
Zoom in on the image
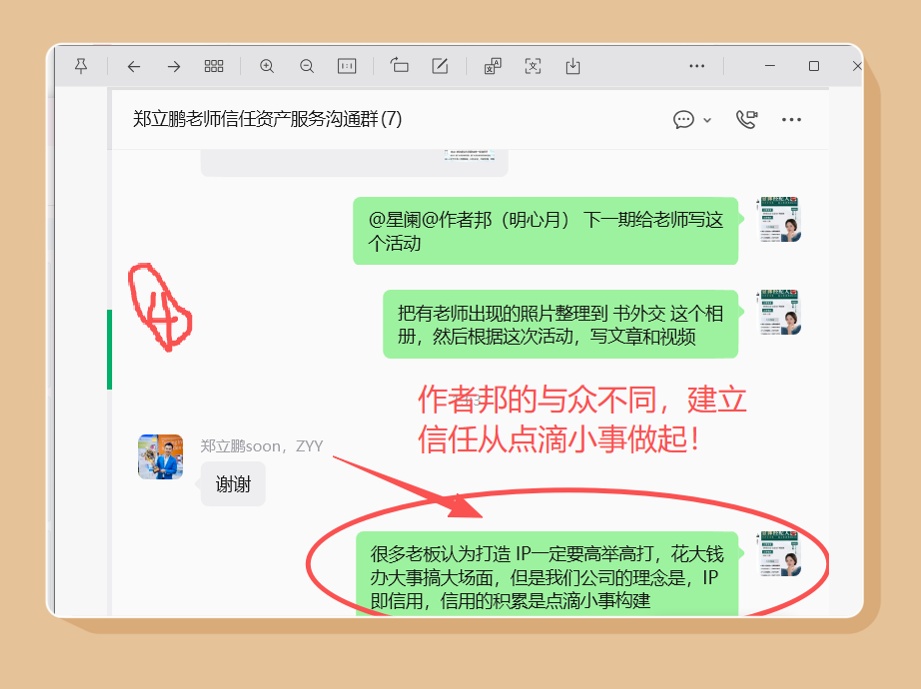(267, 66)
